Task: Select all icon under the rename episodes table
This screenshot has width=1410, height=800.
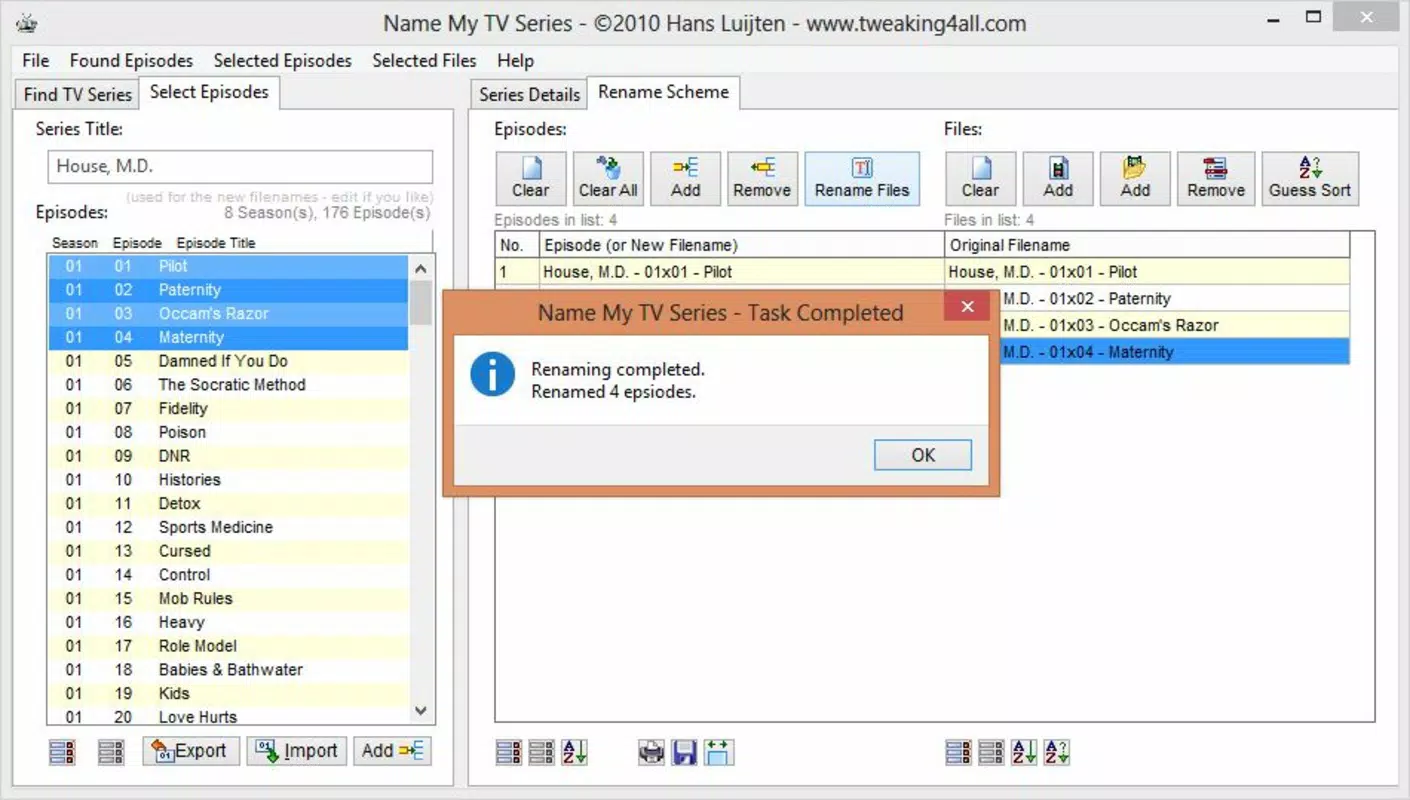Action: coord(508,752)
